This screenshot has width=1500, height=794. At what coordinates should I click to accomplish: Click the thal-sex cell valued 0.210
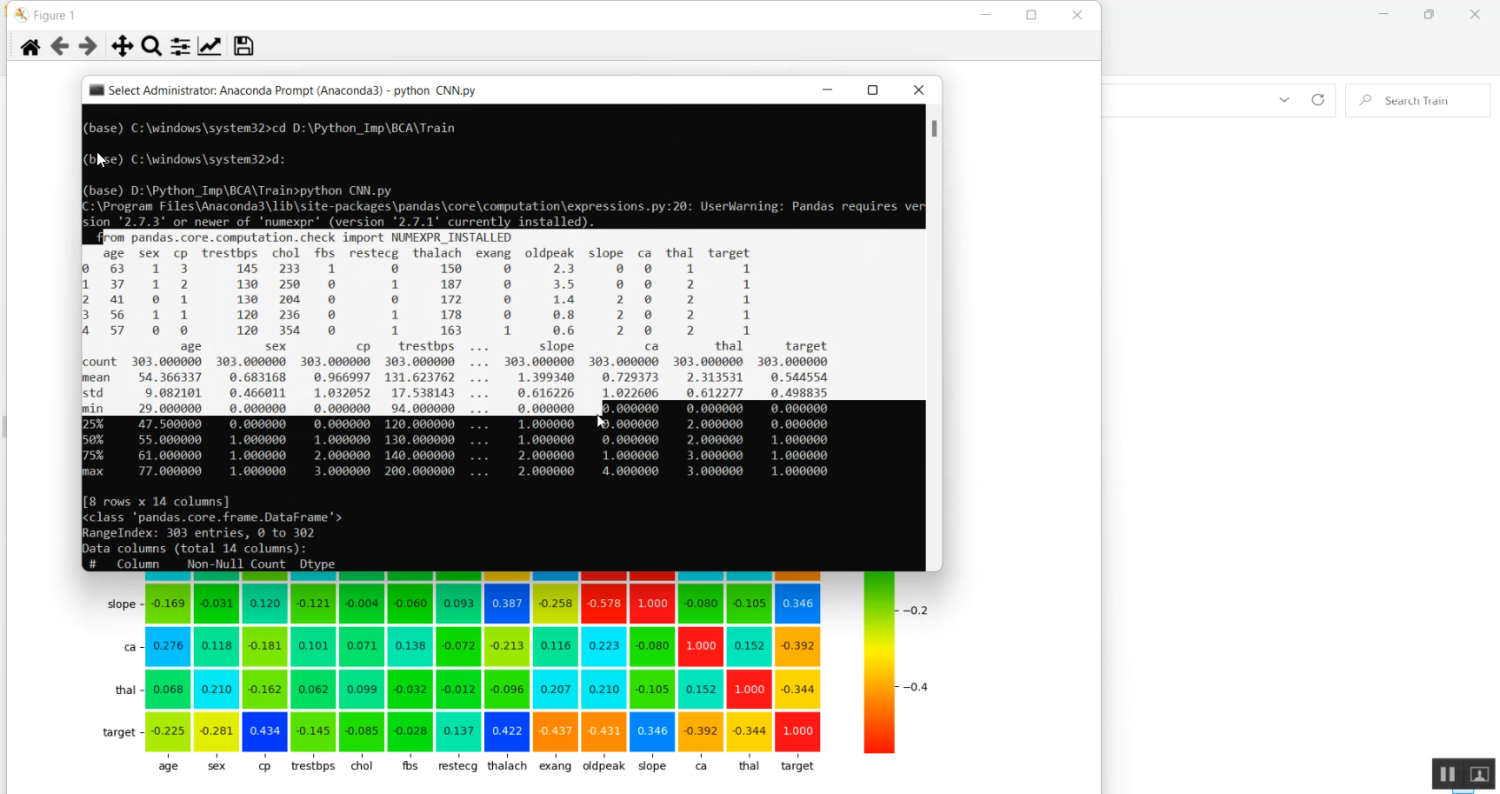216,689
